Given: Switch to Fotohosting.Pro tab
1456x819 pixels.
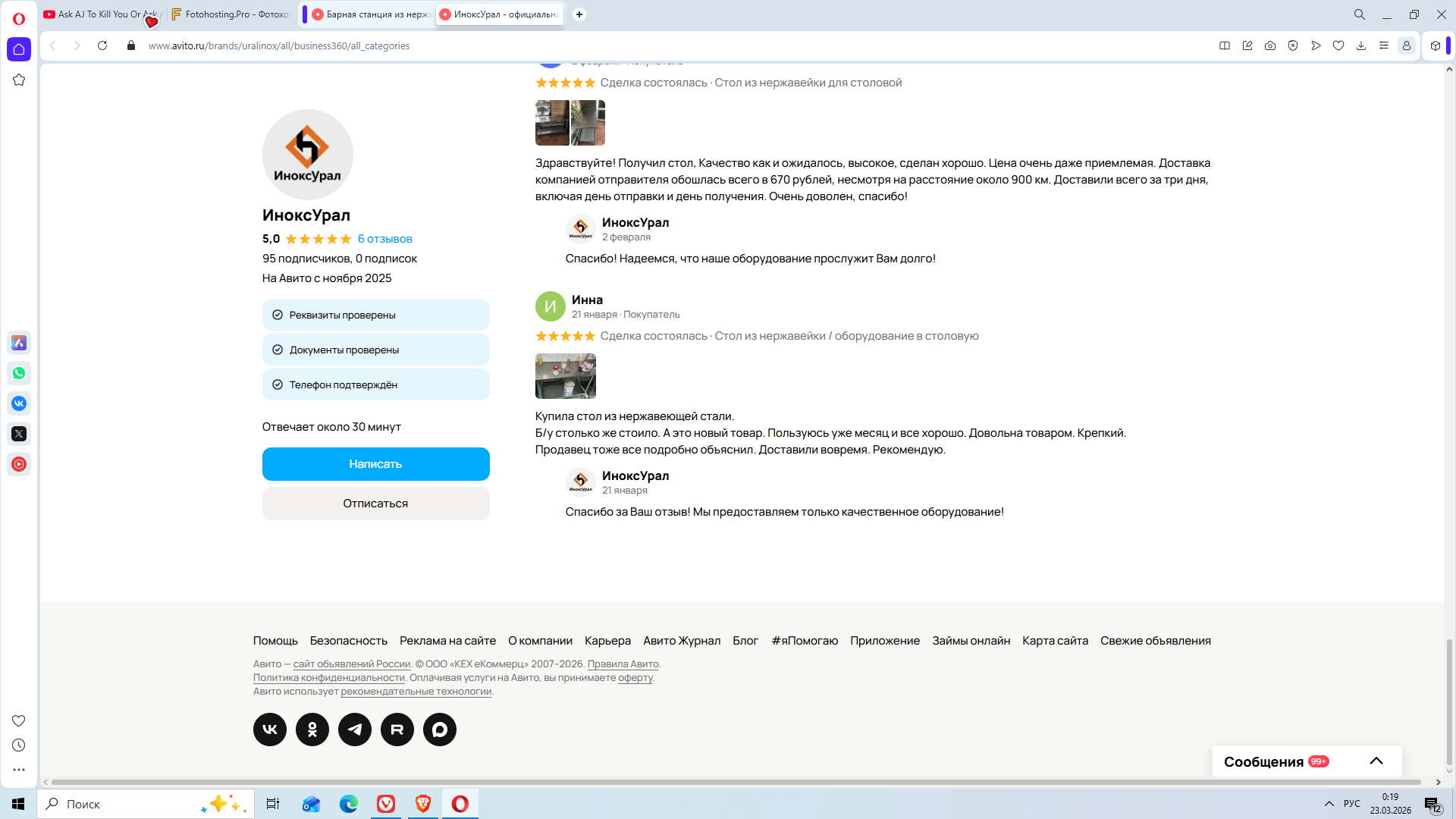Looking at the screenshot, I should [x=231, y=14].
